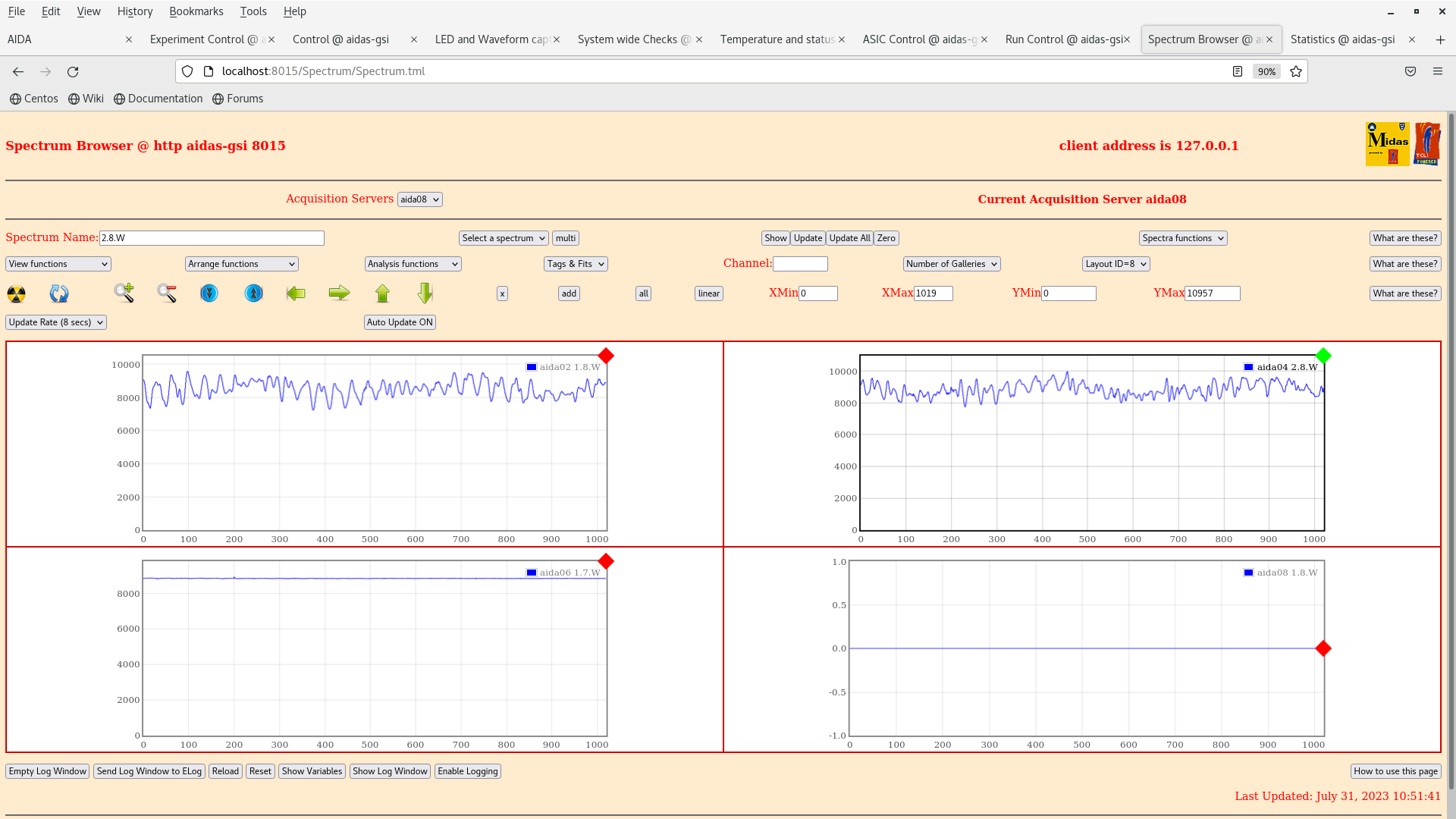
Task: Click the green left arrow icon
Action: pos(296,293)
